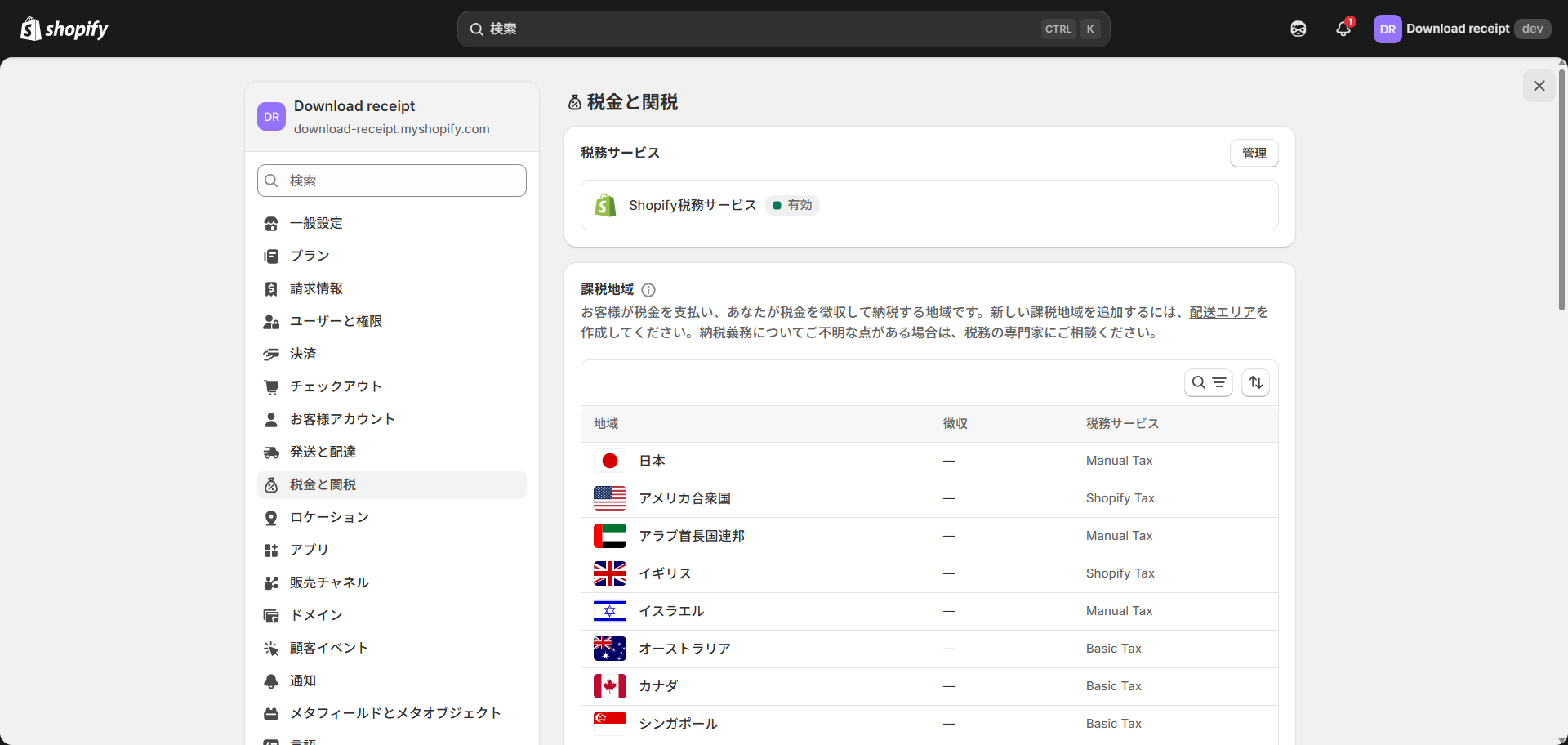Click the Shopify logo in header
This screenshot has width=1568, height=745.
64,29
